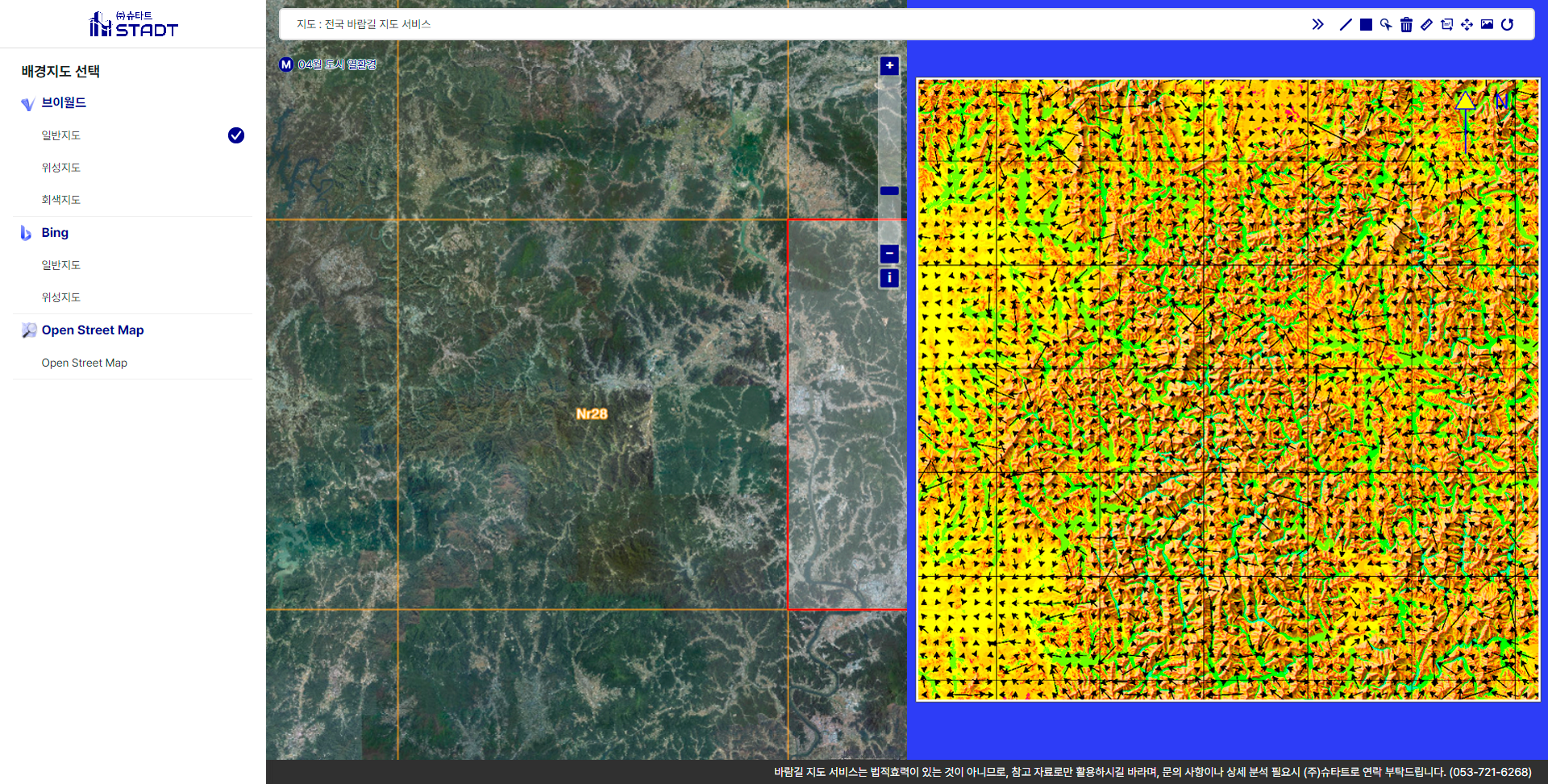The height and width of the screenshot is (784, 1548).
Task: Activate the cursor select feature tool
Action: click(x=1386, y=24)
